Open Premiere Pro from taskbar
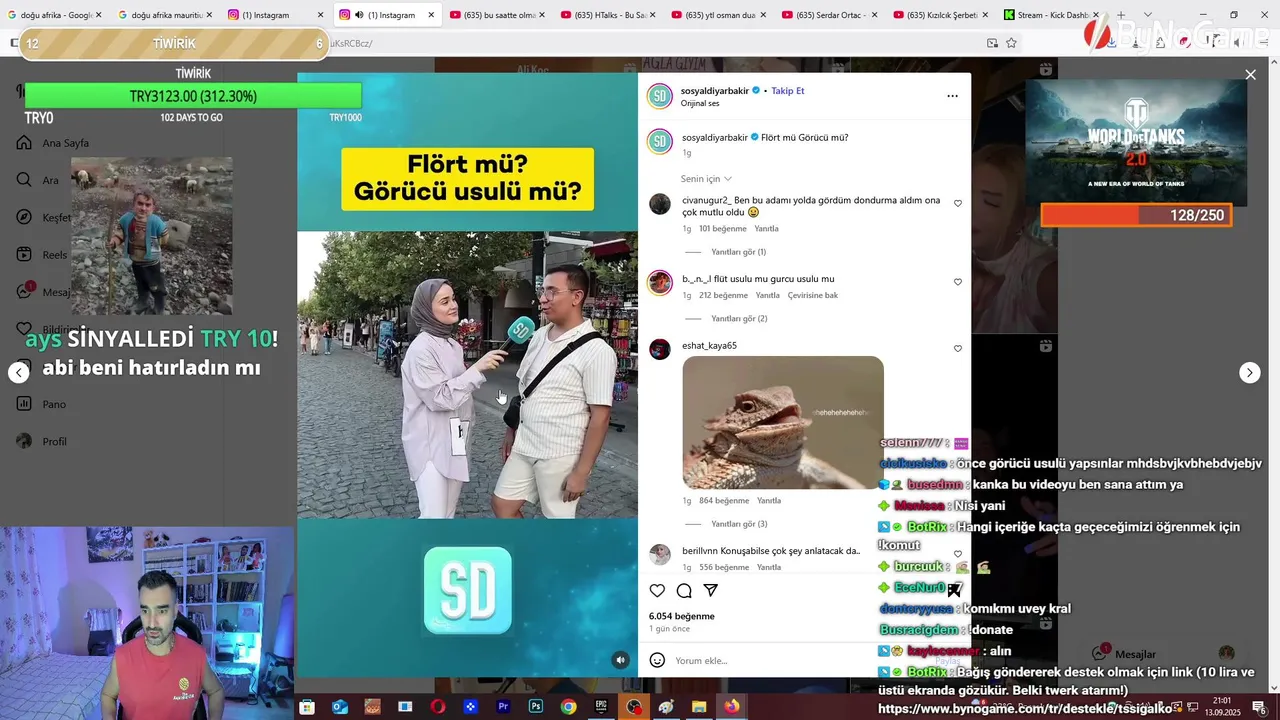Image resolution: width=1280 pixels, height=720 pixels. [503, 707]
